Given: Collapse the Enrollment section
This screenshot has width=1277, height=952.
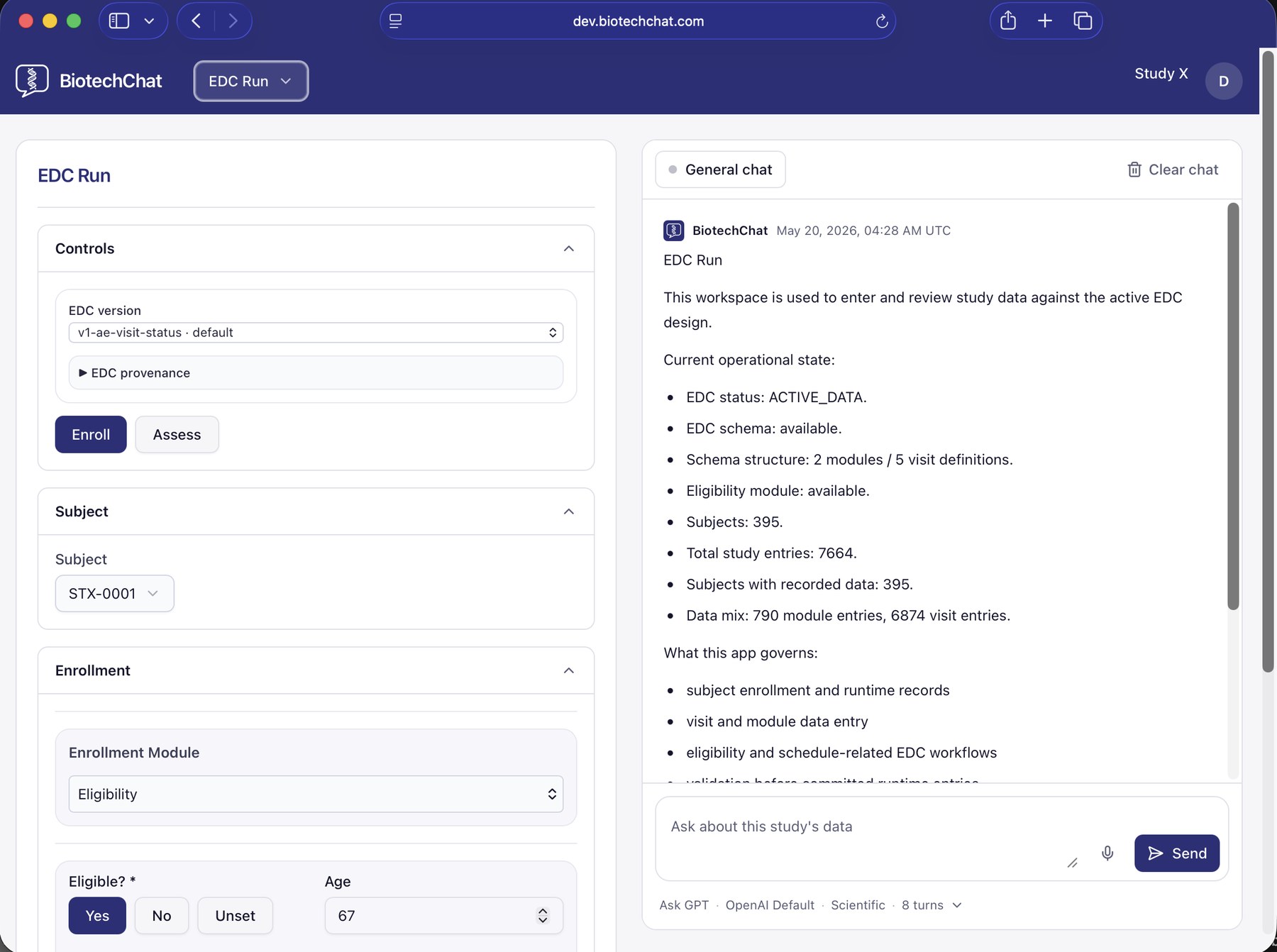Looking at the screenshot, I should click(x=569, y=670).
